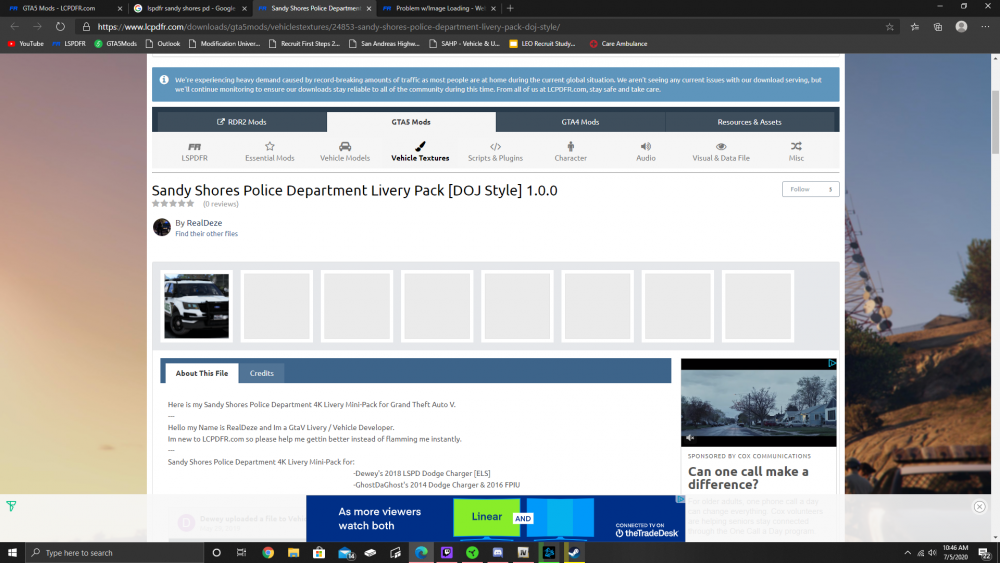Close the bottom banner ad overlay

tap(980, 507)
